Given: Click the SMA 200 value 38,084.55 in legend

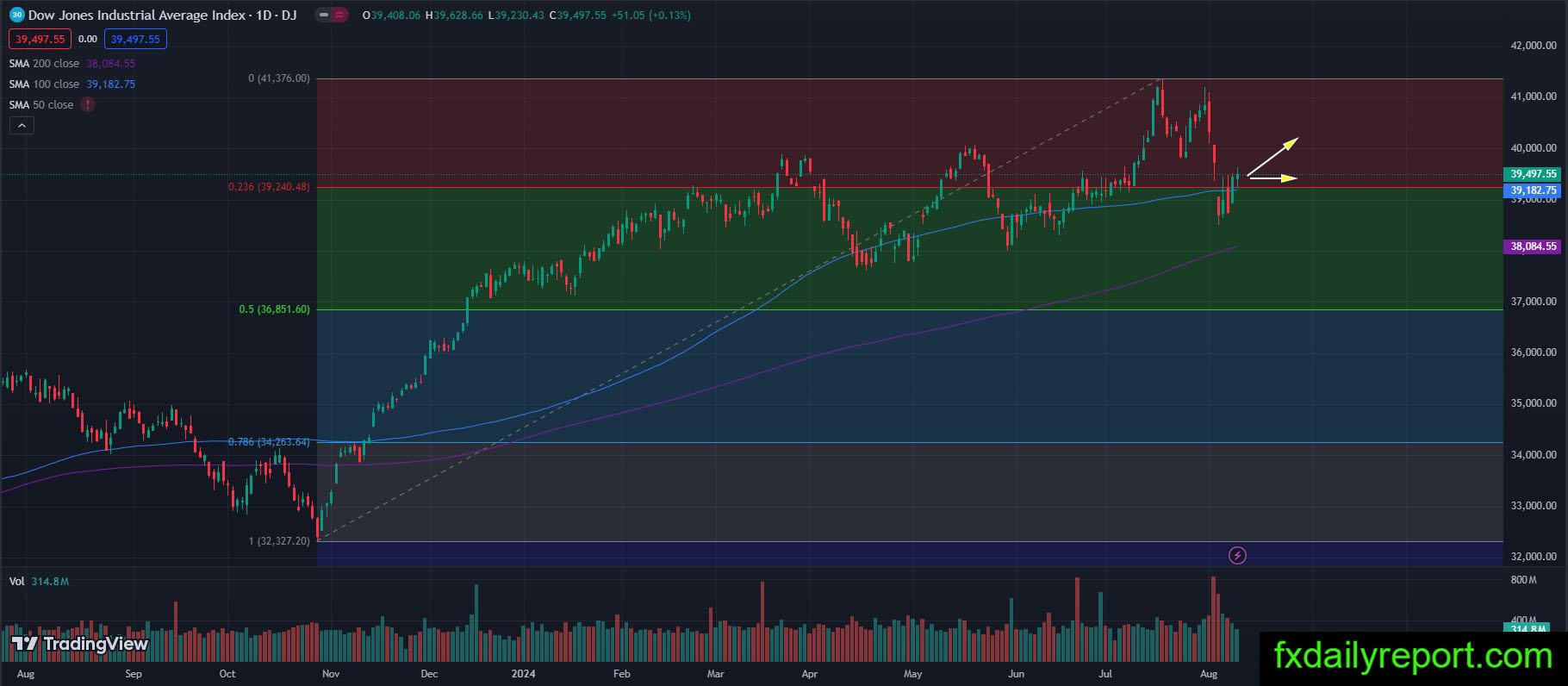Looking at the screenshot, I should pos(110,63).
